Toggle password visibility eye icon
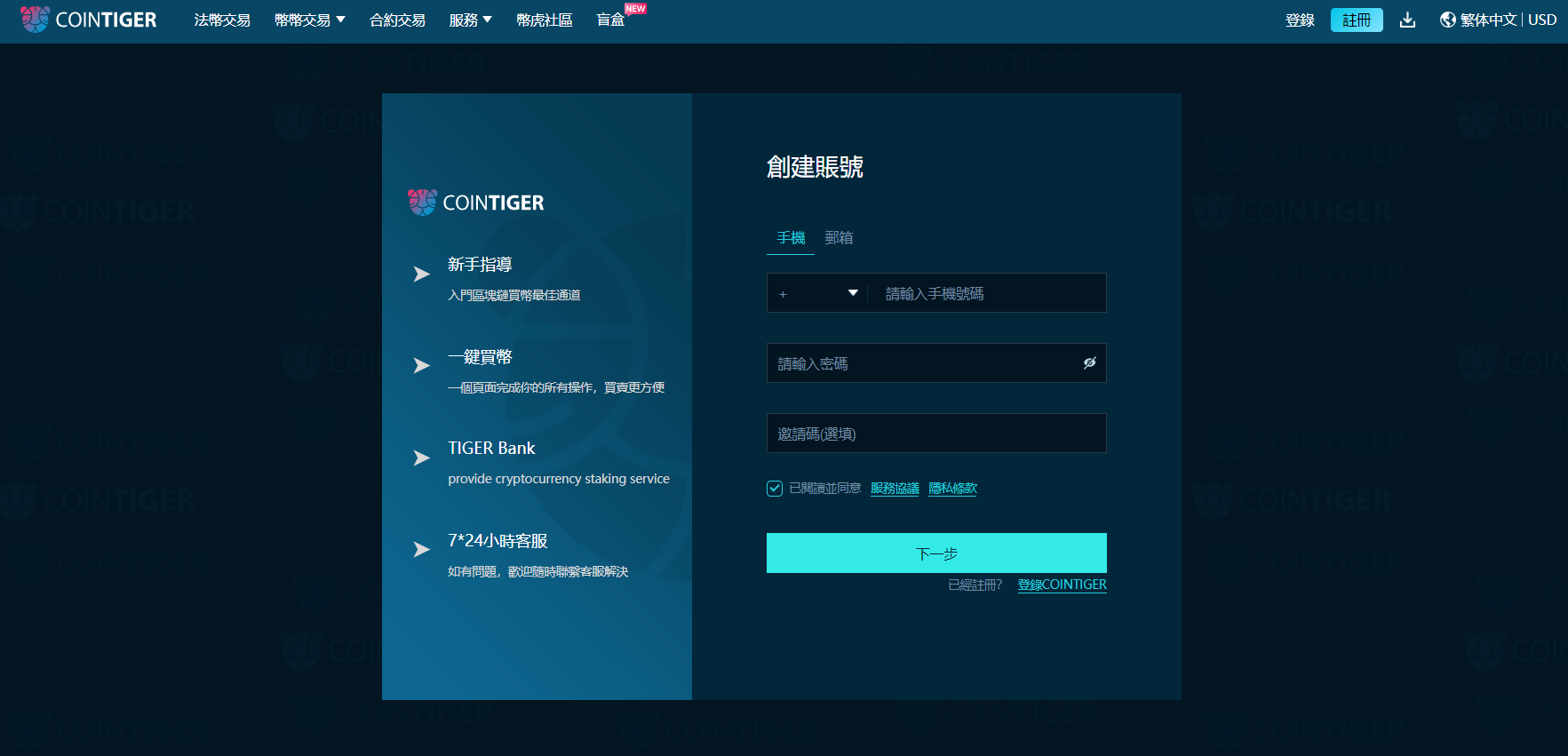This screenshot has width=1568, height=756. pyautogui.click(x=1089, y=362)
